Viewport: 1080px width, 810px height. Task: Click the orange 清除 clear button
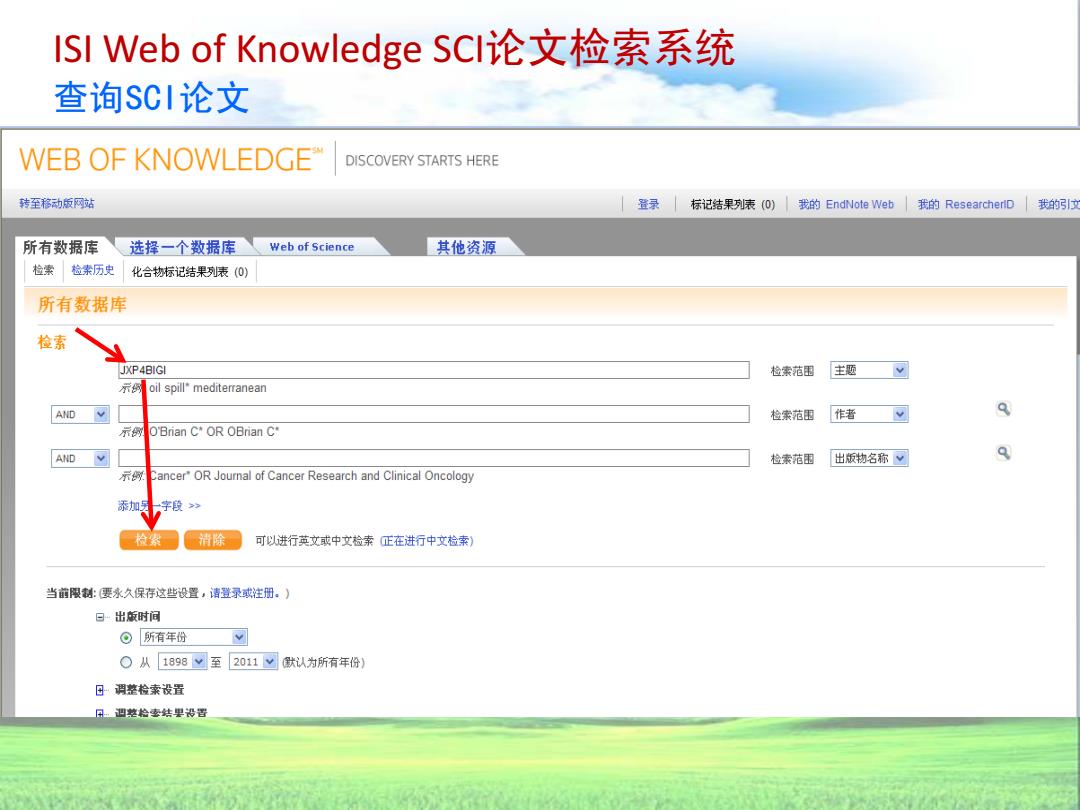coord(213,540)
